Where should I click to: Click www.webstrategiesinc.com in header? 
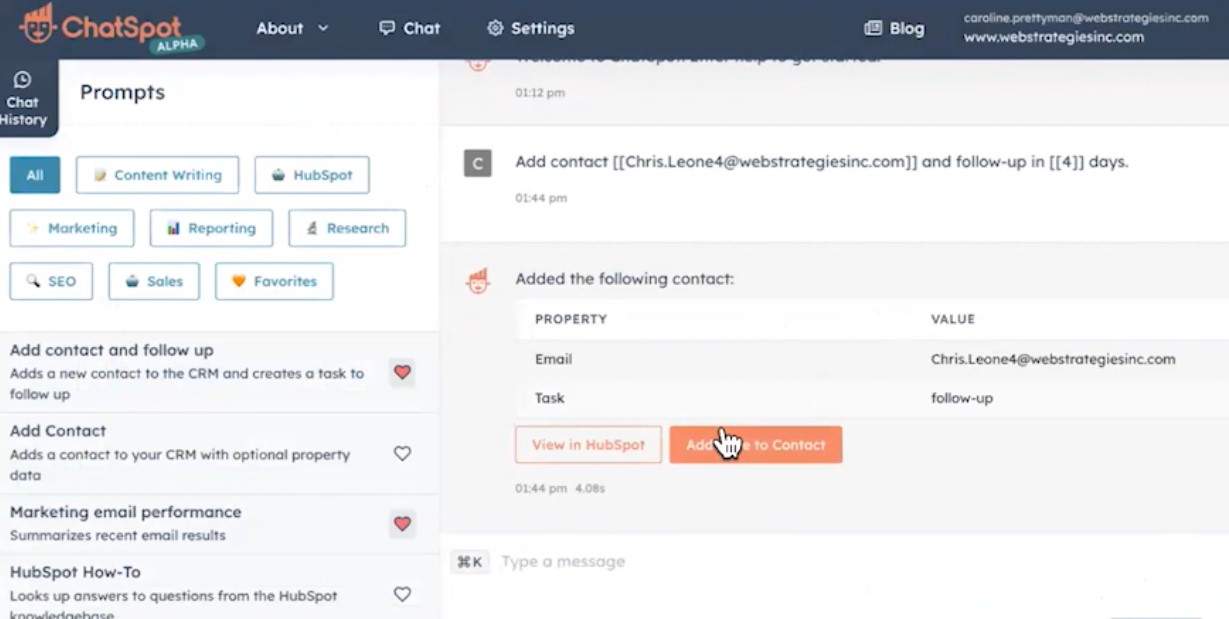tap(1054, 37)
